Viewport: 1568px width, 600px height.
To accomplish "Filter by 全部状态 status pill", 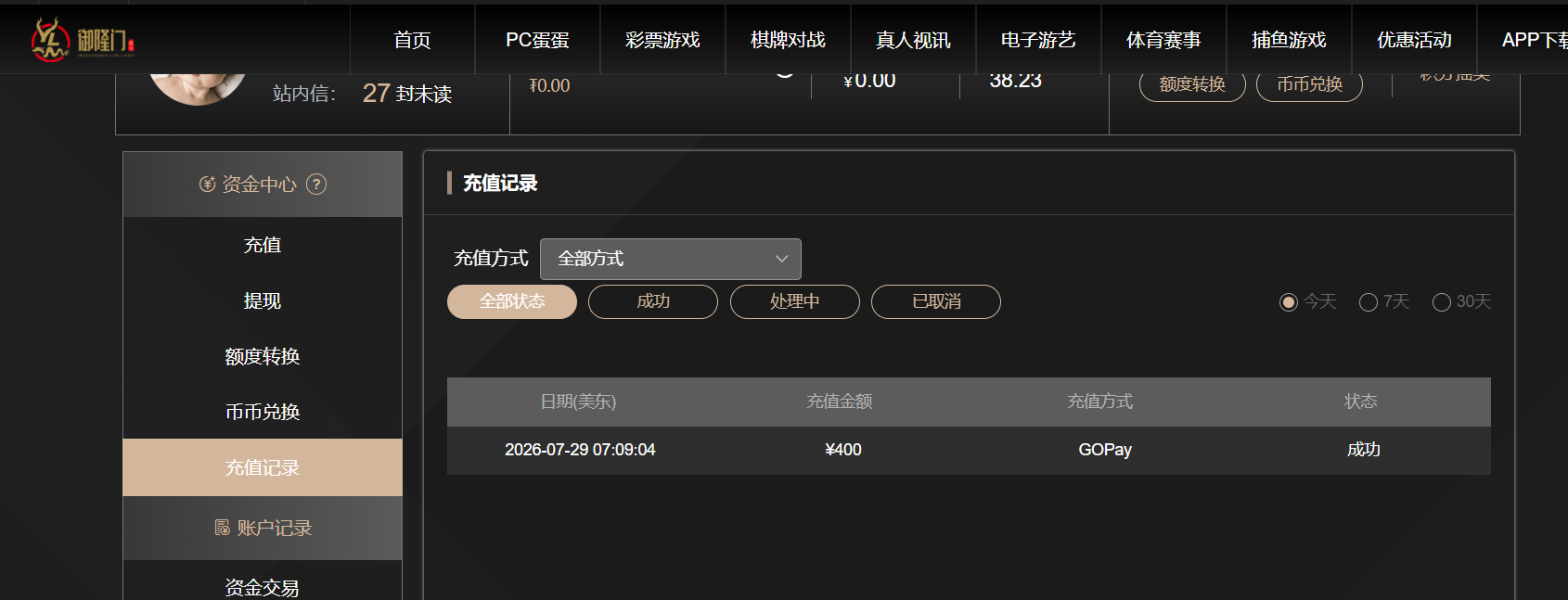I will pos(512,301).
